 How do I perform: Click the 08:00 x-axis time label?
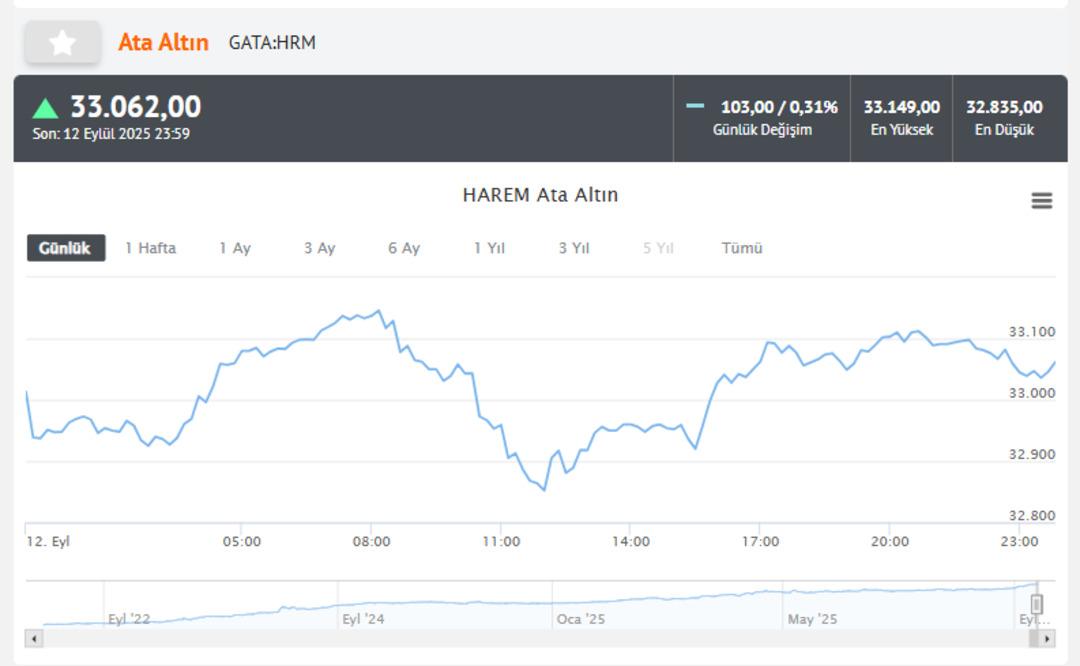[371, 541]
